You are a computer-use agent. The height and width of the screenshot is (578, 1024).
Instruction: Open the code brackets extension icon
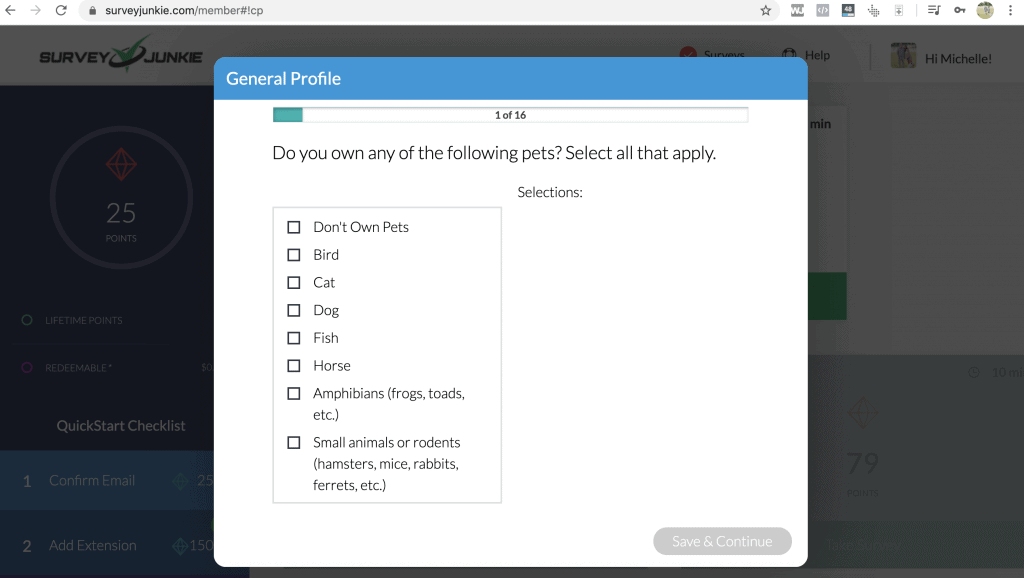[x=822, y=11]
